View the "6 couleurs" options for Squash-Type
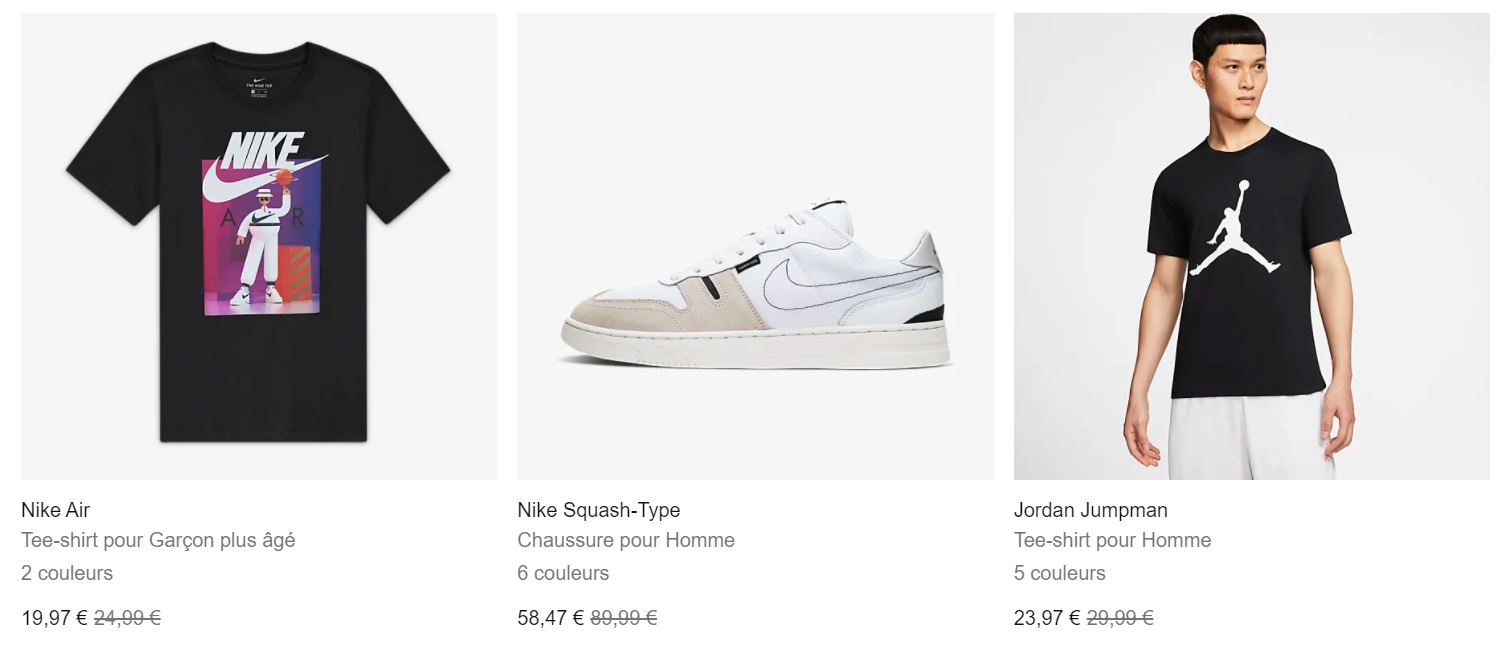Screen dimensions: 1499x647 pyautogui.click(x=563, y=573)
